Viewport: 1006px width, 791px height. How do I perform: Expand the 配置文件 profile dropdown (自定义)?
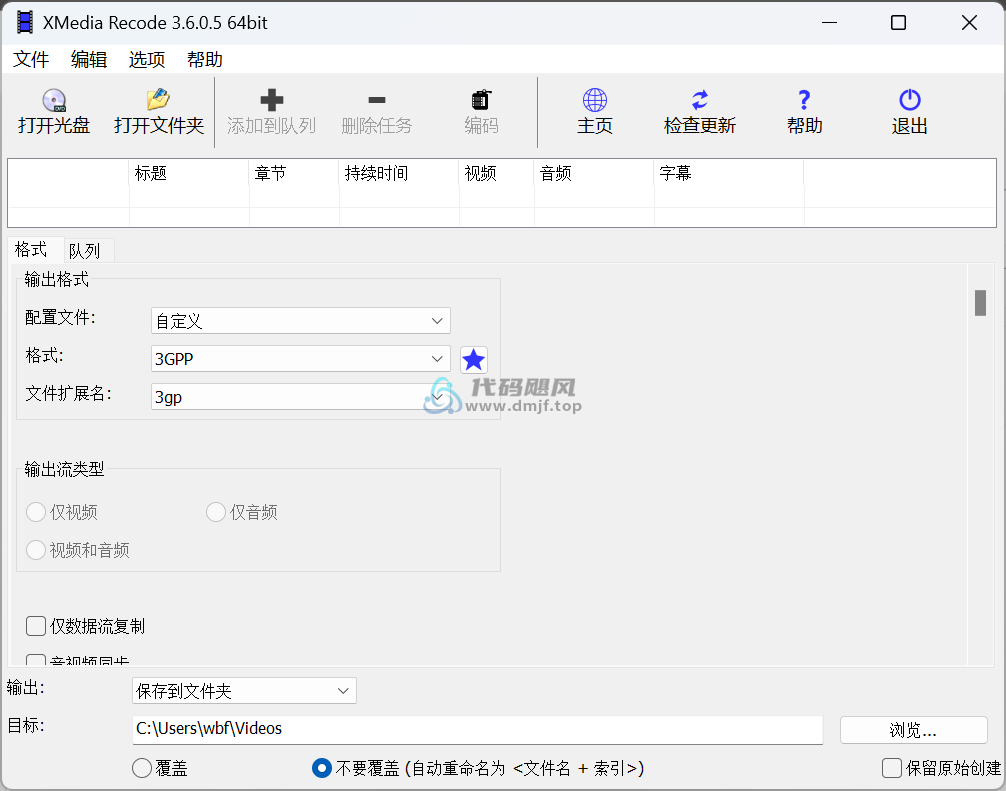click(x=300, y=321)
